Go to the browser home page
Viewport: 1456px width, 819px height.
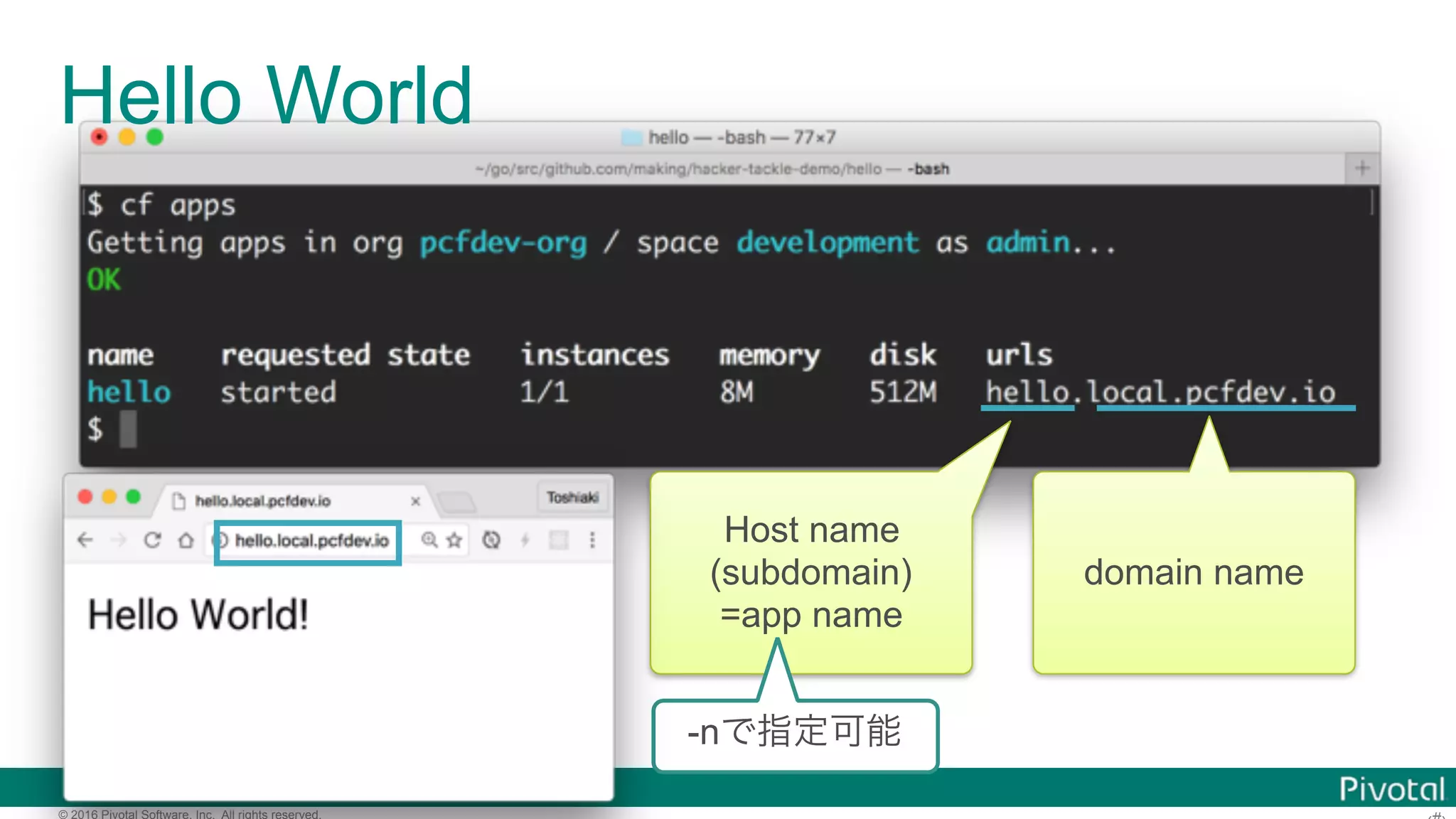click(186, 540)
